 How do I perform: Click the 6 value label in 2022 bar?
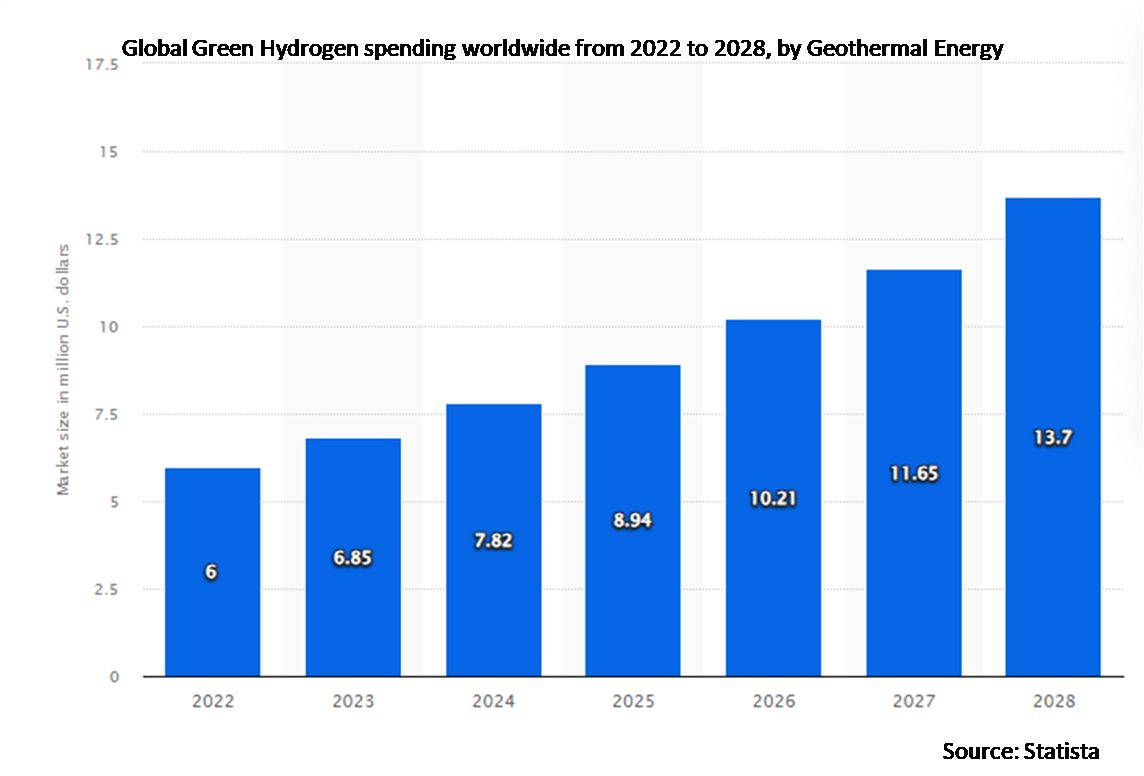(212, 572)
